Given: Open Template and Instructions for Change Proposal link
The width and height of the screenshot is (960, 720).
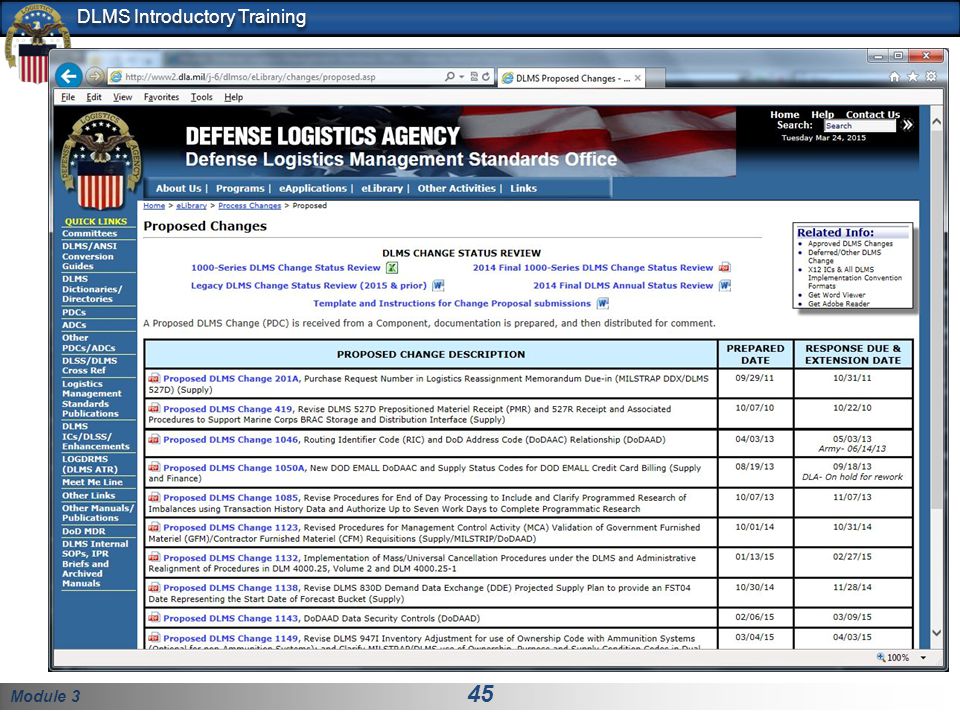Looking at the screenshot, I should (x=452, y=303).
